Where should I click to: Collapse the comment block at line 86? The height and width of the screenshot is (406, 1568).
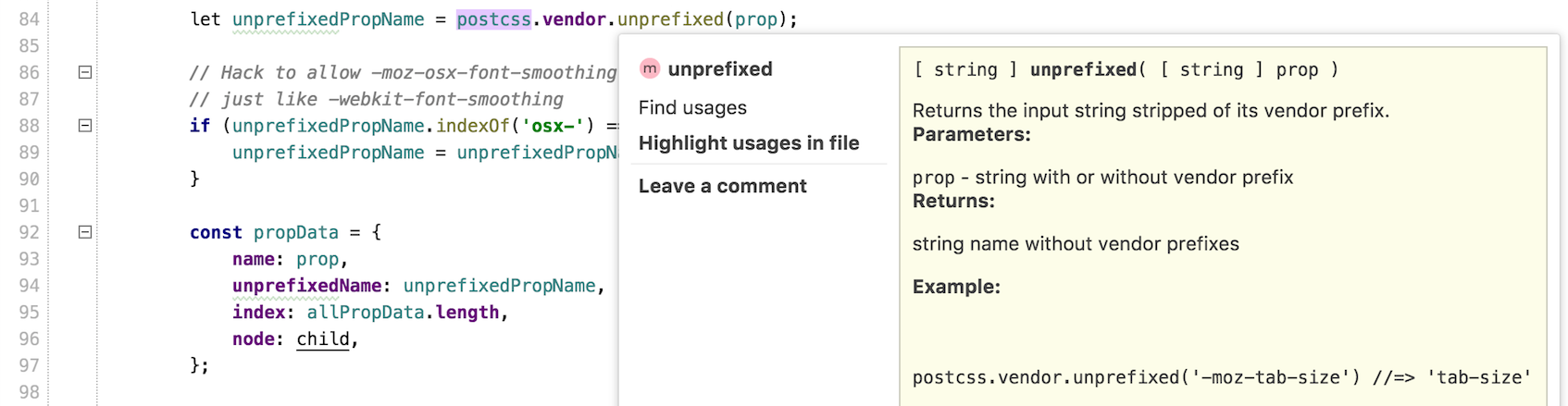coord(85,72)
